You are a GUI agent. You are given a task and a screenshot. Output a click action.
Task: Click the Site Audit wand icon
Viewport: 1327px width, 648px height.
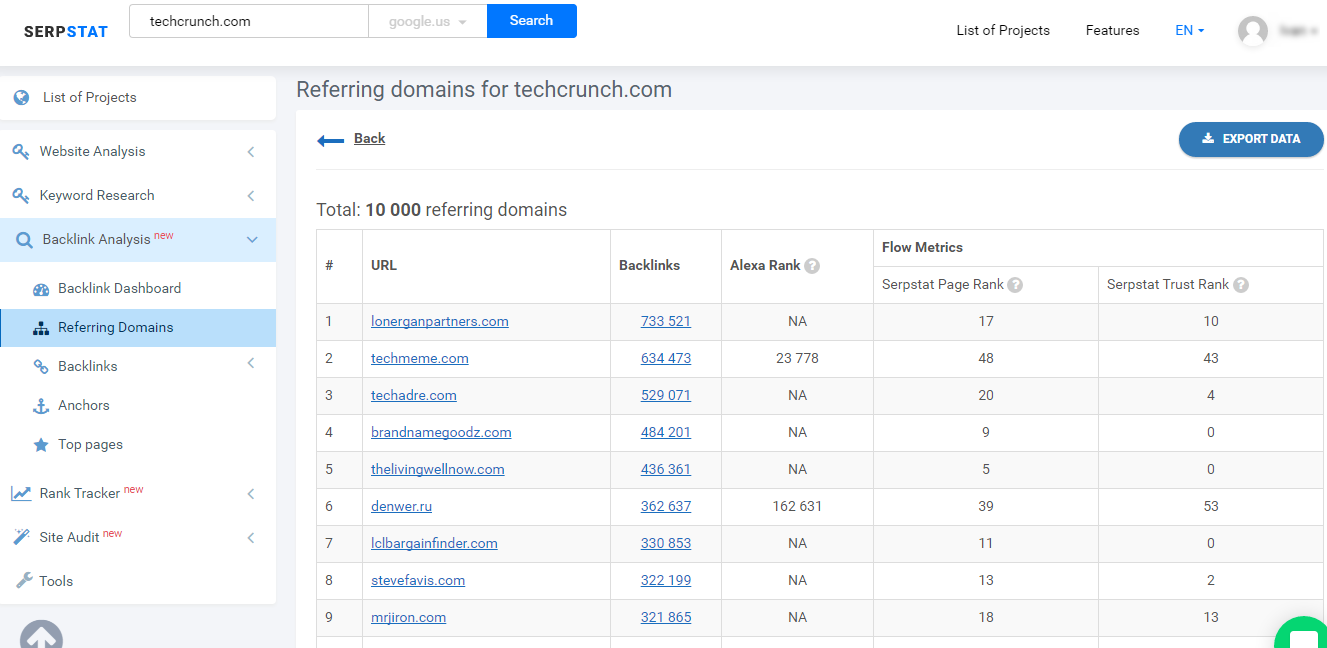coord(21,537)
